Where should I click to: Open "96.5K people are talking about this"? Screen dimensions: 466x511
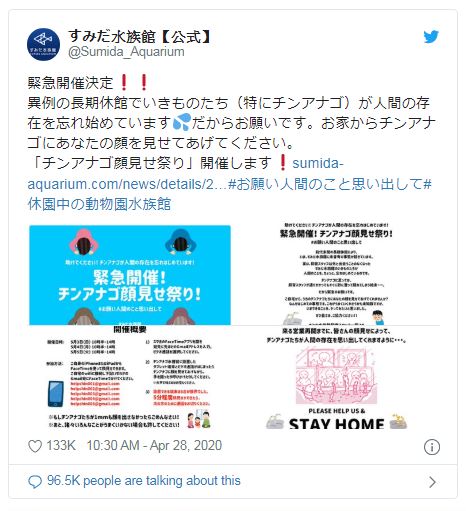click(144, 481)
